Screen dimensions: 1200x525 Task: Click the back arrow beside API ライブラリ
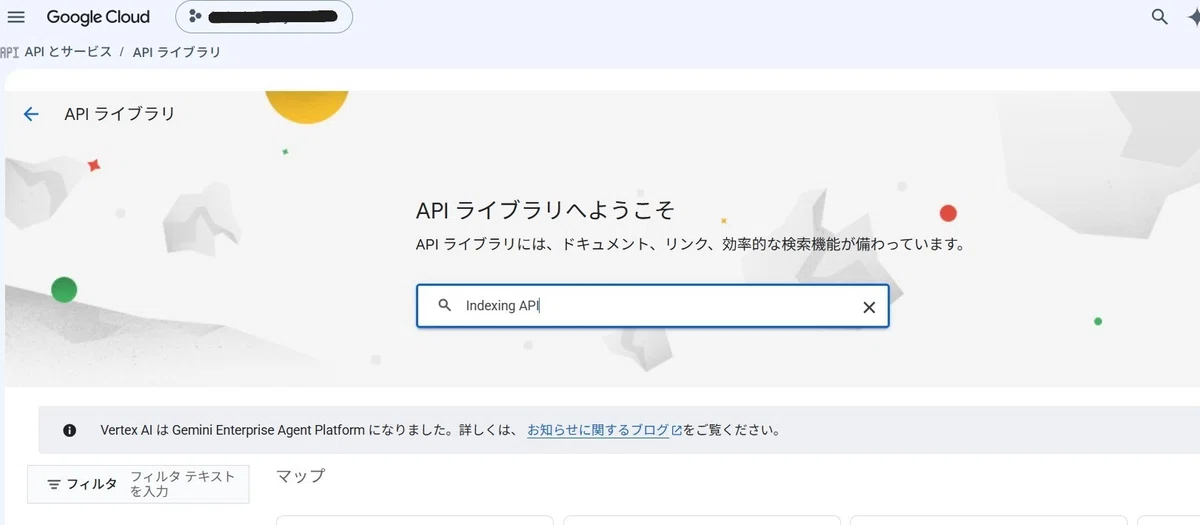coord(31,114)
